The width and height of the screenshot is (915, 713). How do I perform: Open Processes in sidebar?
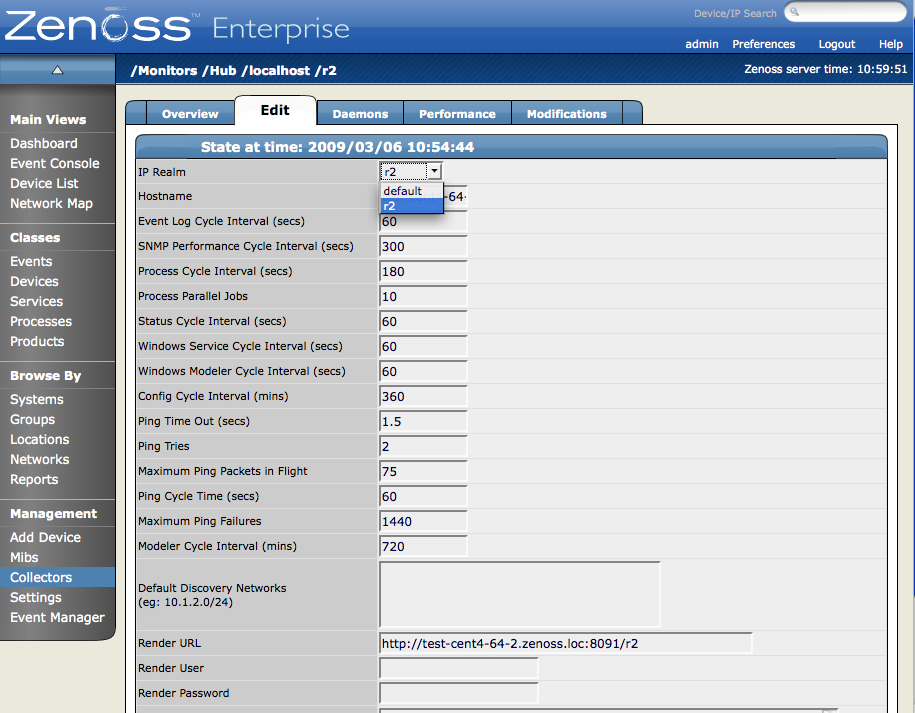click(x=41, y=321)
